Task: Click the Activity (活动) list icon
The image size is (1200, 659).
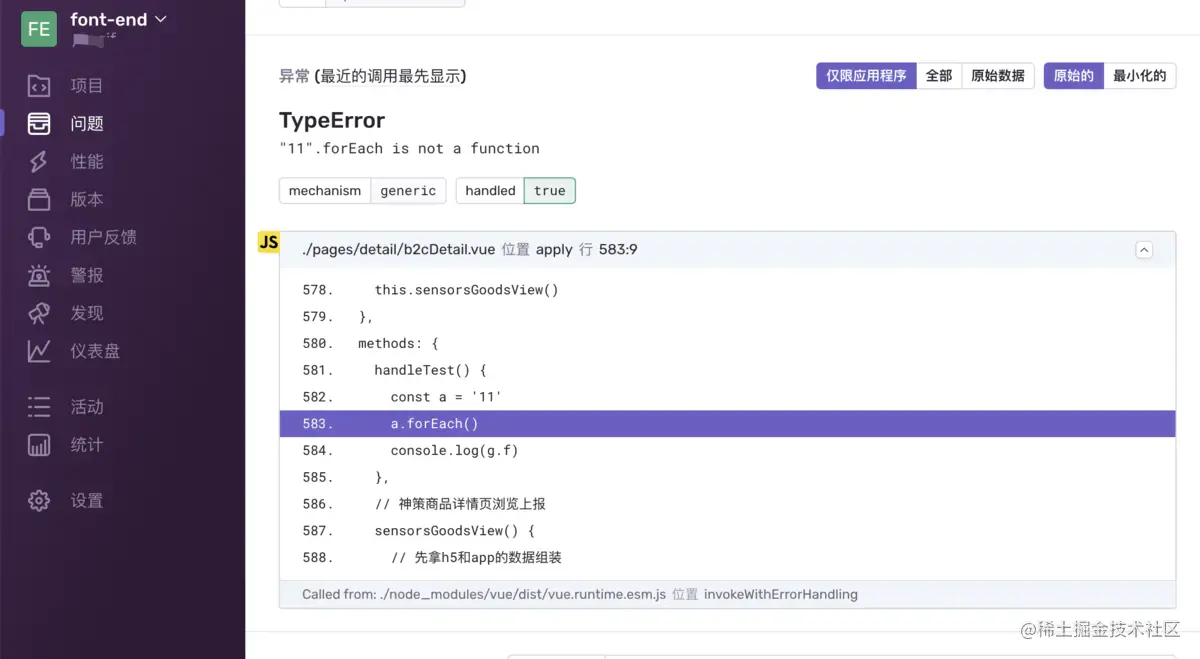Action: (39, 407)
